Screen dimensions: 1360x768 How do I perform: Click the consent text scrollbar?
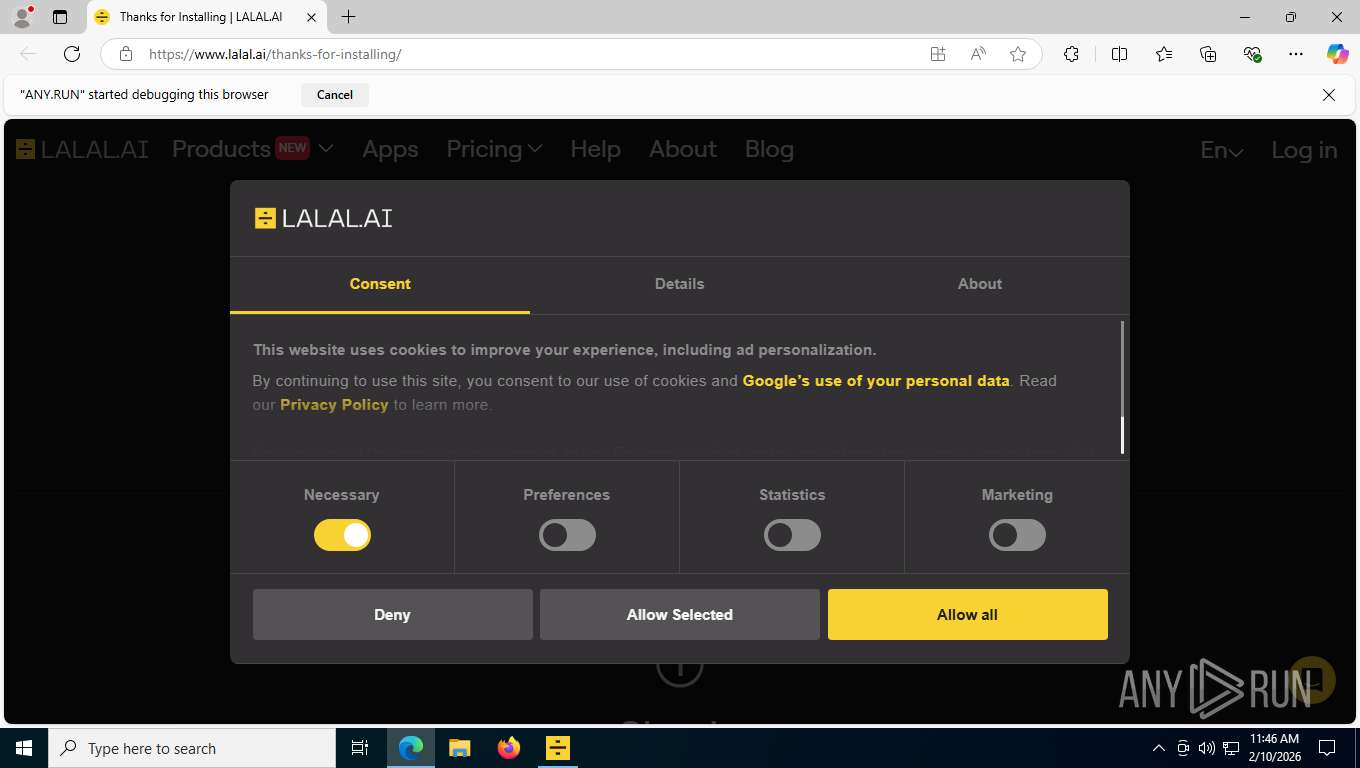1122,387
